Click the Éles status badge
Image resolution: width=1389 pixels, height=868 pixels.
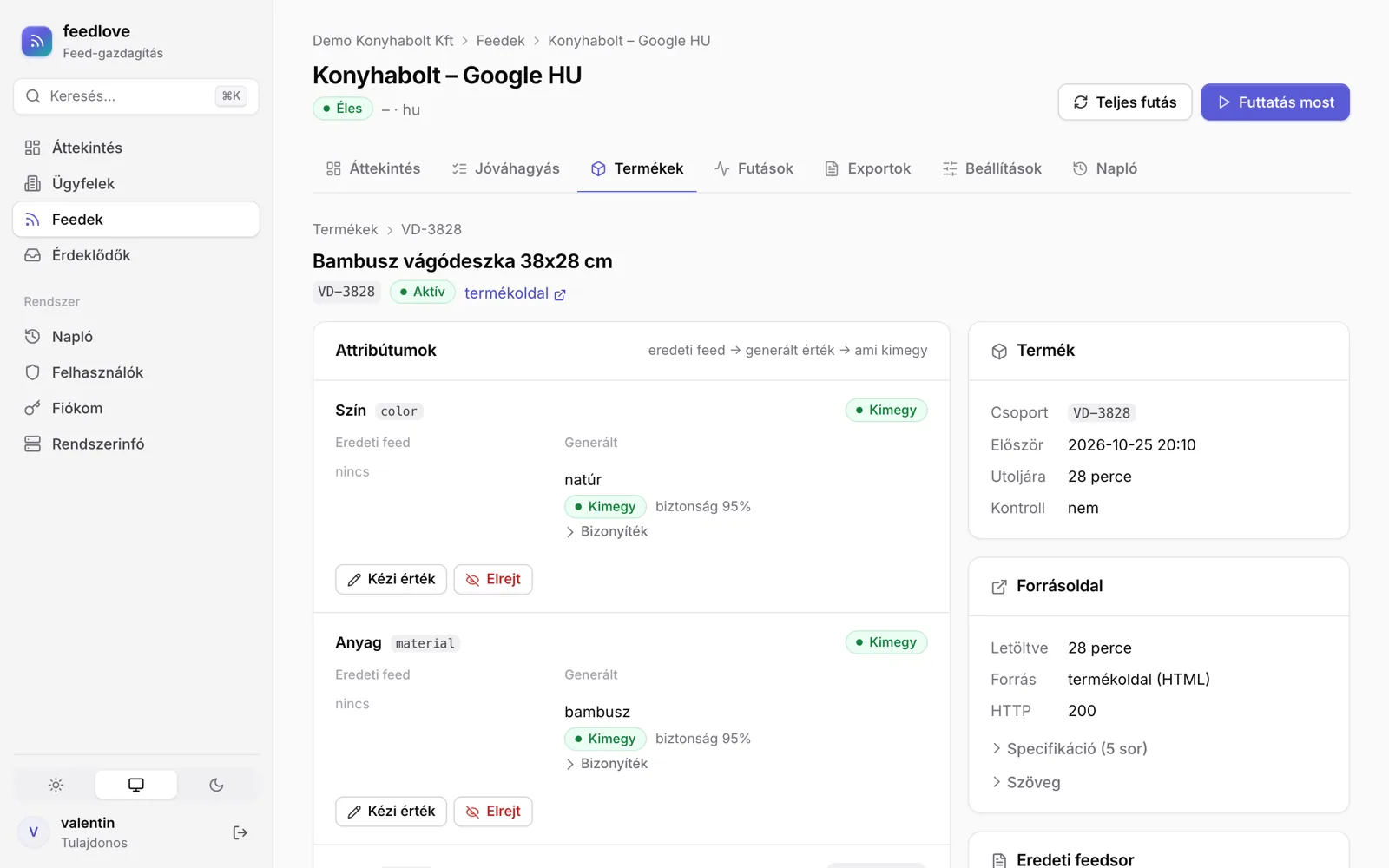click(343, 108)
